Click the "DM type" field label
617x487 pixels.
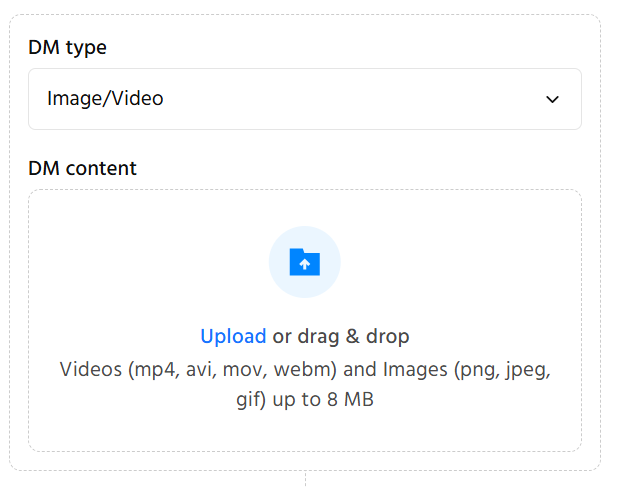tap(67, 47)
